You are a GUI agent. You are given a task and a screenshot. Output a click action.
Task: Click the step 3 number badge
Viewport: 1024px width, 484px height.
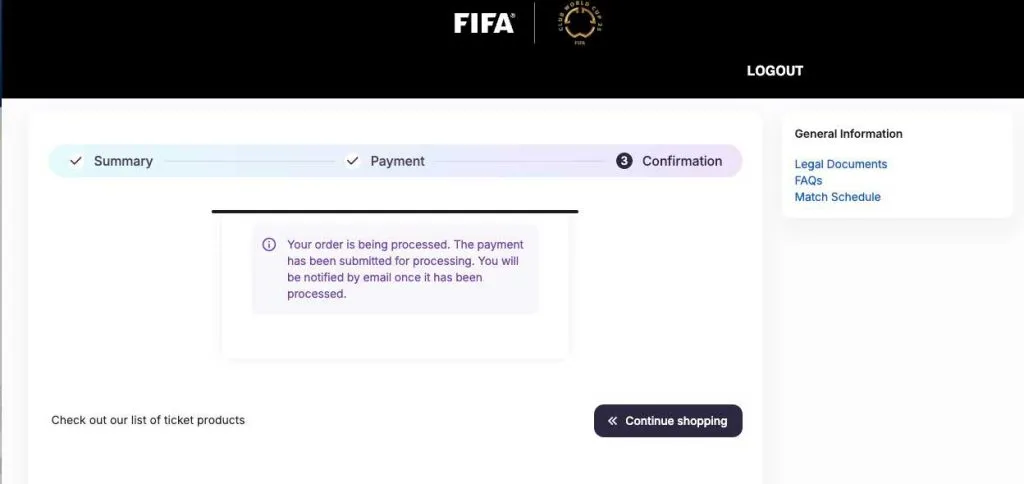624,161
